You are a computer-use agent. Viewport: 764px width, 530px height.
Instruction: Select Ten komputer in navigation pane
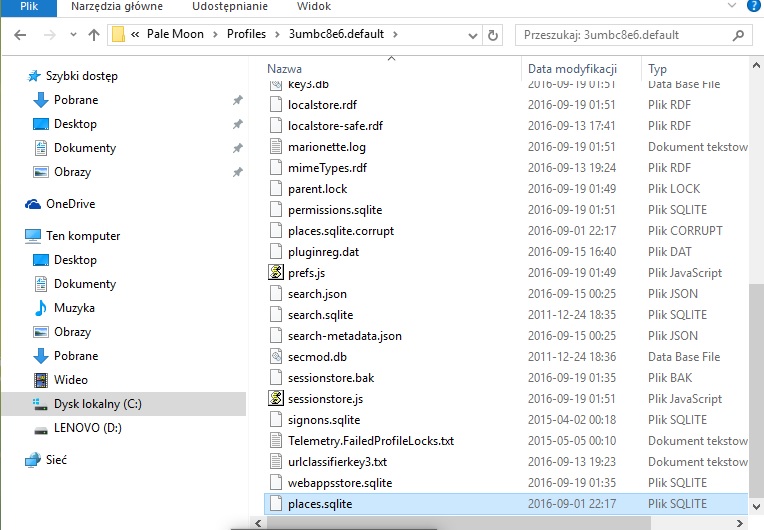click(x=83, y=236)
